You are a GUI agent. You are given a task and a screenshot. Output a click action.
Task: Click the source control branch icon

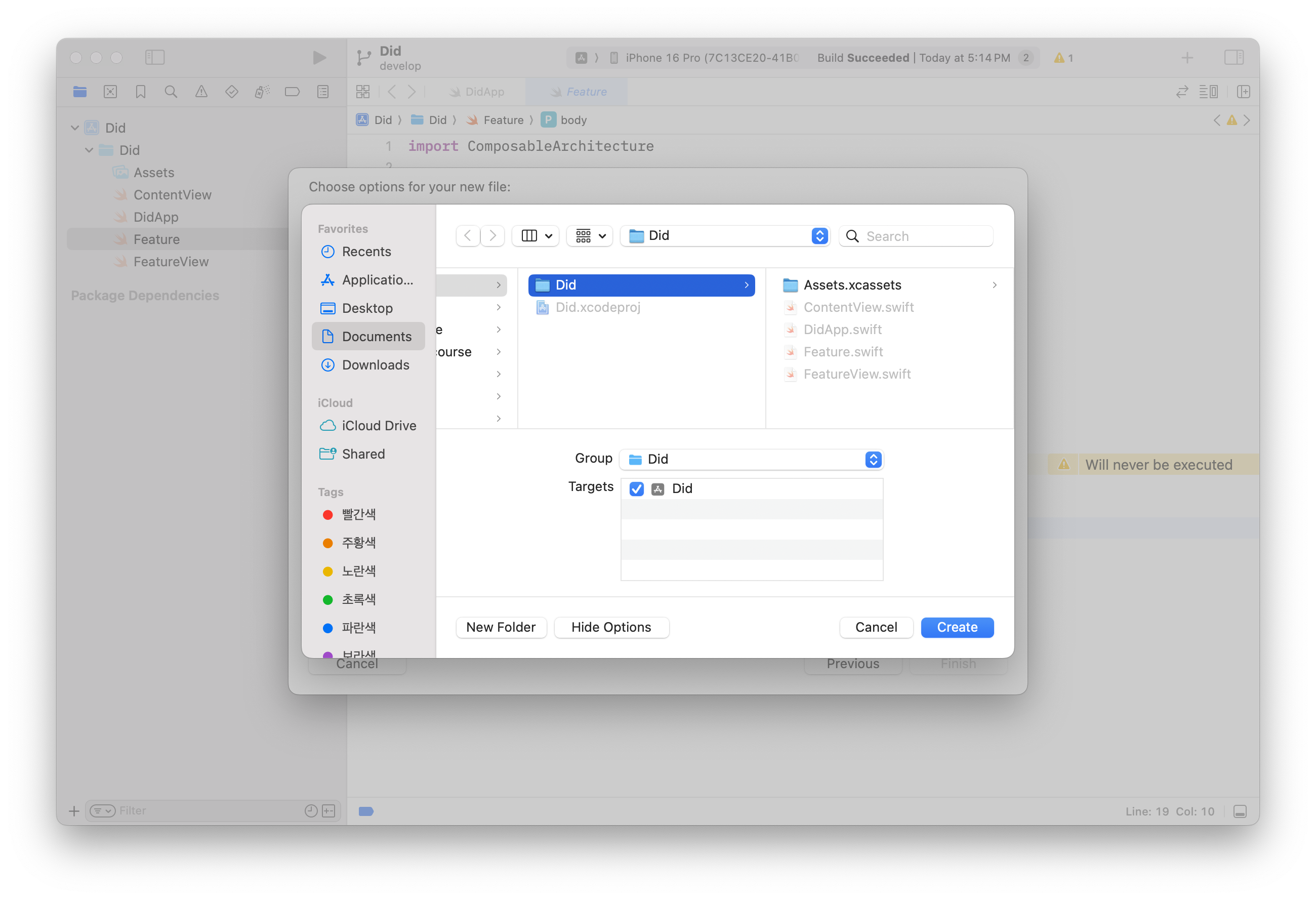pyautogui.click(x=364, y=58)
